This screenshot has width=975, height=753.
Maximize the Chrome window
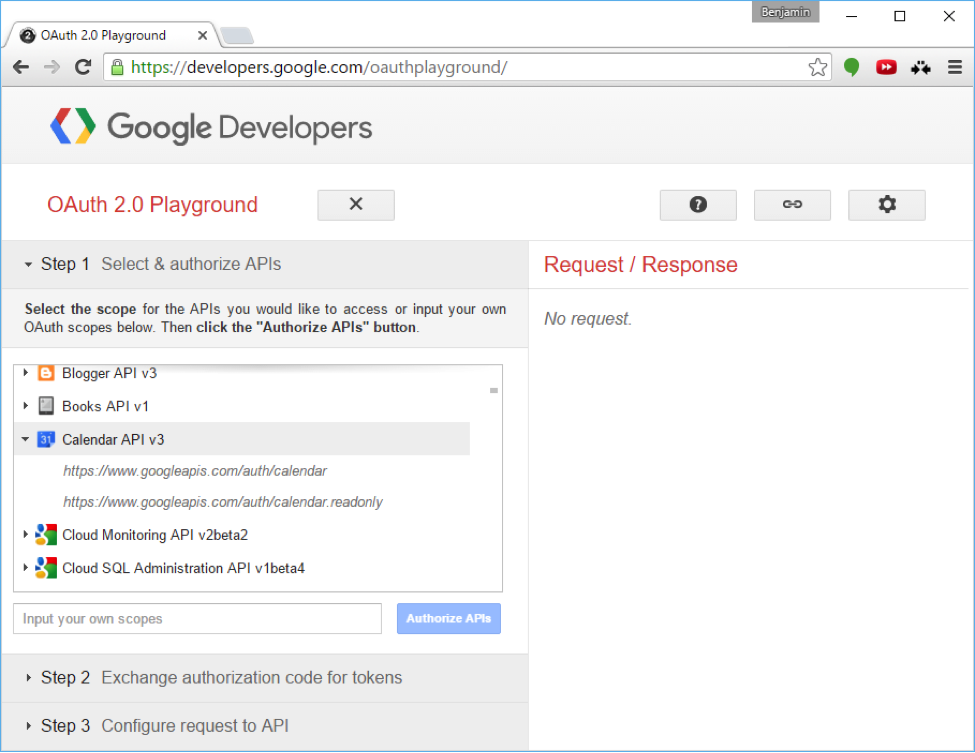(900, 16)
